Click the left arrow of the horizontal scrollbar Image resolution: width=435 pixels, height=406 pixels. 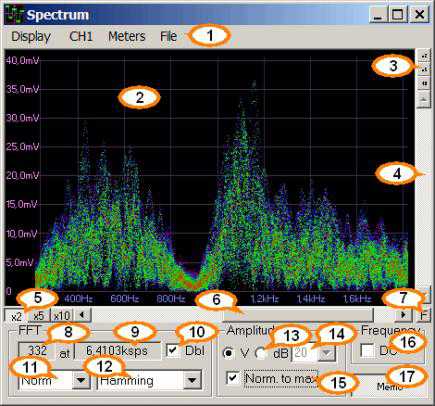82,315
